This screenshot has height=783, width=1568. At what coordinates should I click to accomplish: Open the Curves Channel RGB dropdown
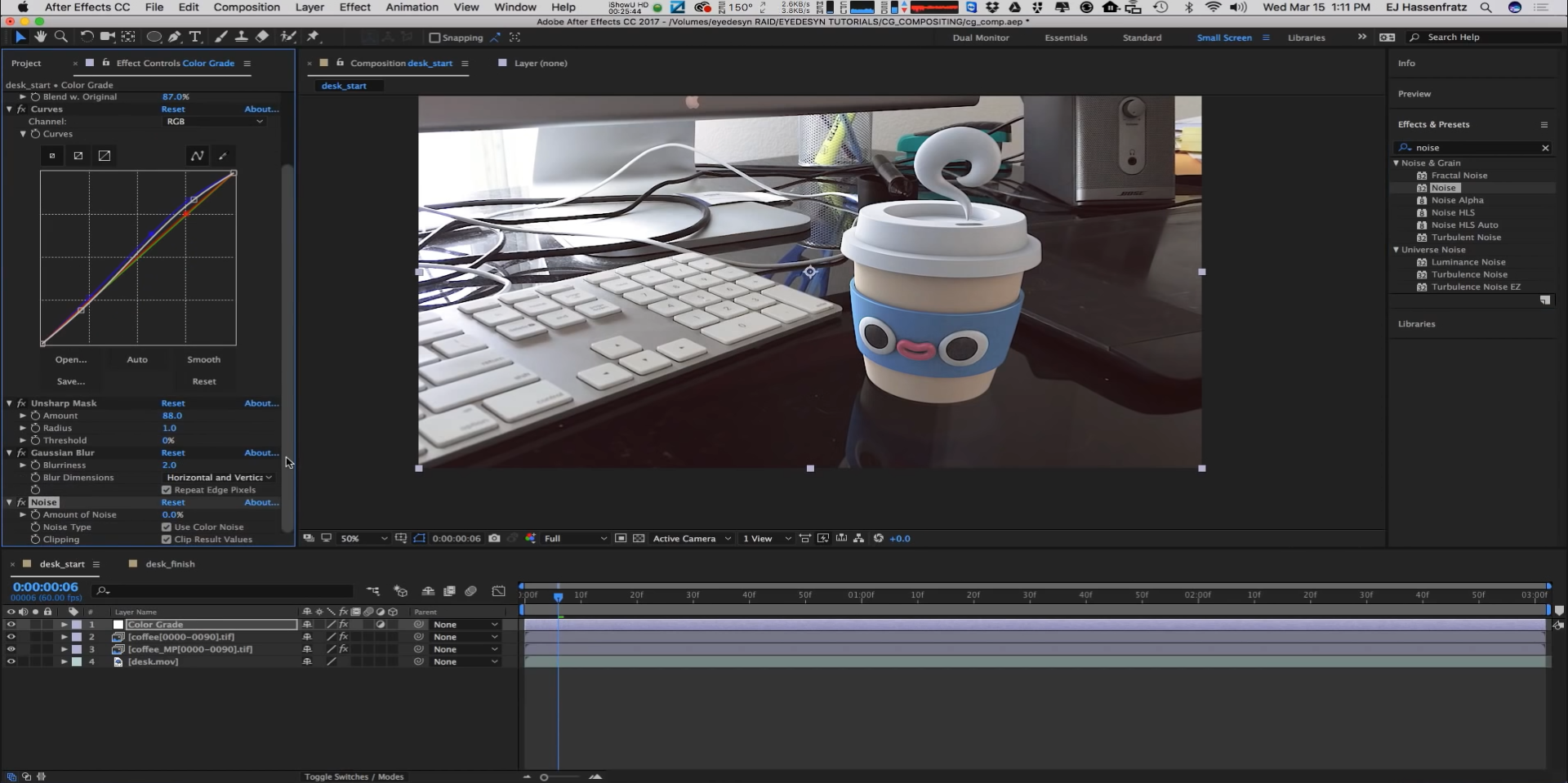tap(215, 122)
